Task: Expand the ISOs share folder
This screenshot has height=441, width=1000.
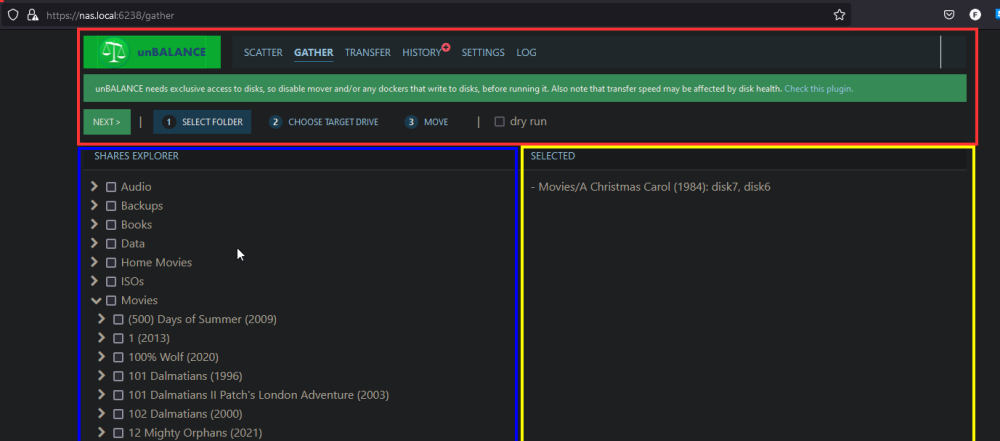Action: [x=94, y=281]
